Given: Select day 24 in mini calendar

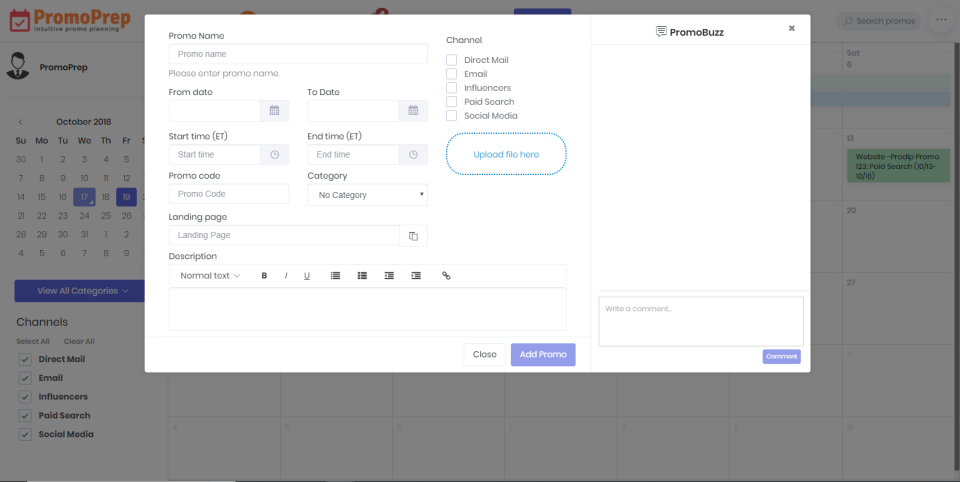Looking at the screenshot, I should tap(84, 216).
